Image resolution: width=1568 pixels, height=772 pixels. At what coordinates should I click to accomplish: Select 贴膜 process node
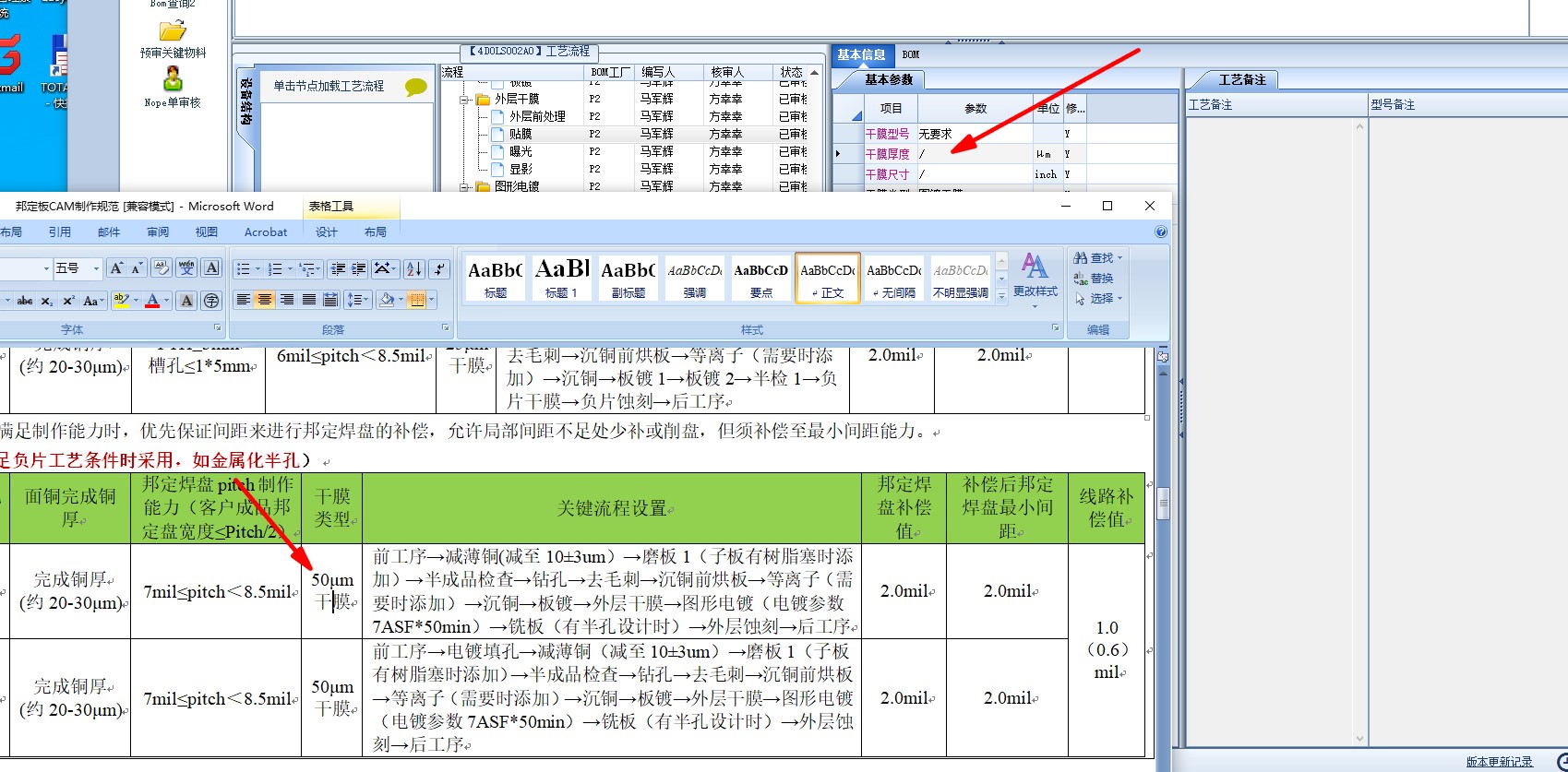(521, 135)
